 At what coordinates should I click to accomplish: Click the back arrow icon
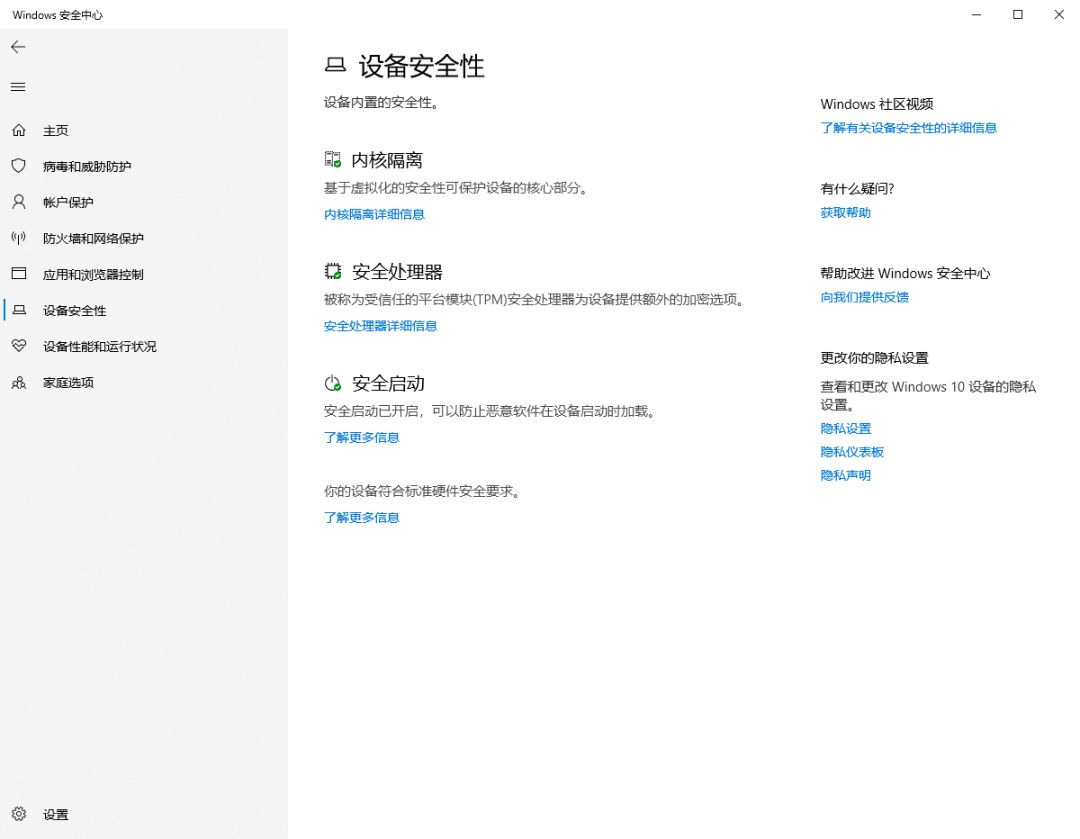(x=19, y=47)
